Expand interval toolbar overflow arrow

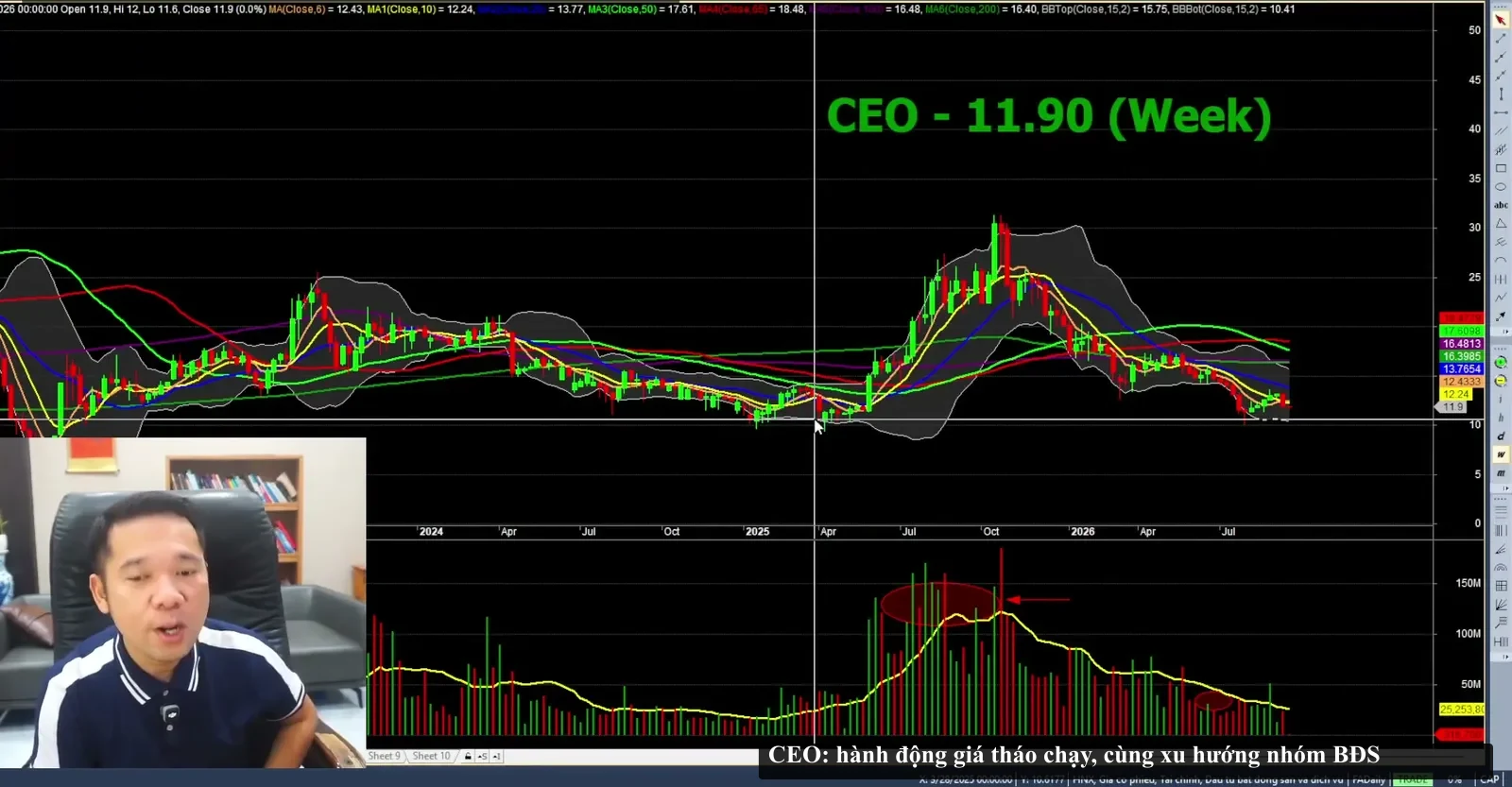[x=1502, y=488]
